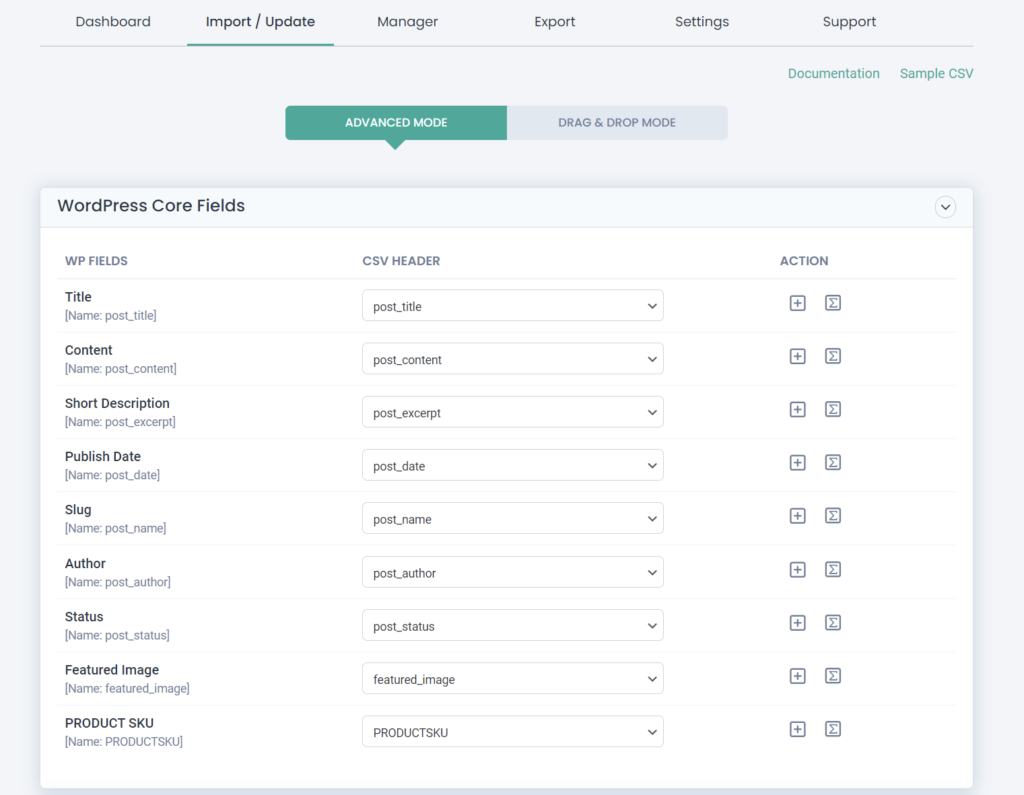Open the Export tab
The height and width of the screenshot is (795, 1024).
pos(554,22)
